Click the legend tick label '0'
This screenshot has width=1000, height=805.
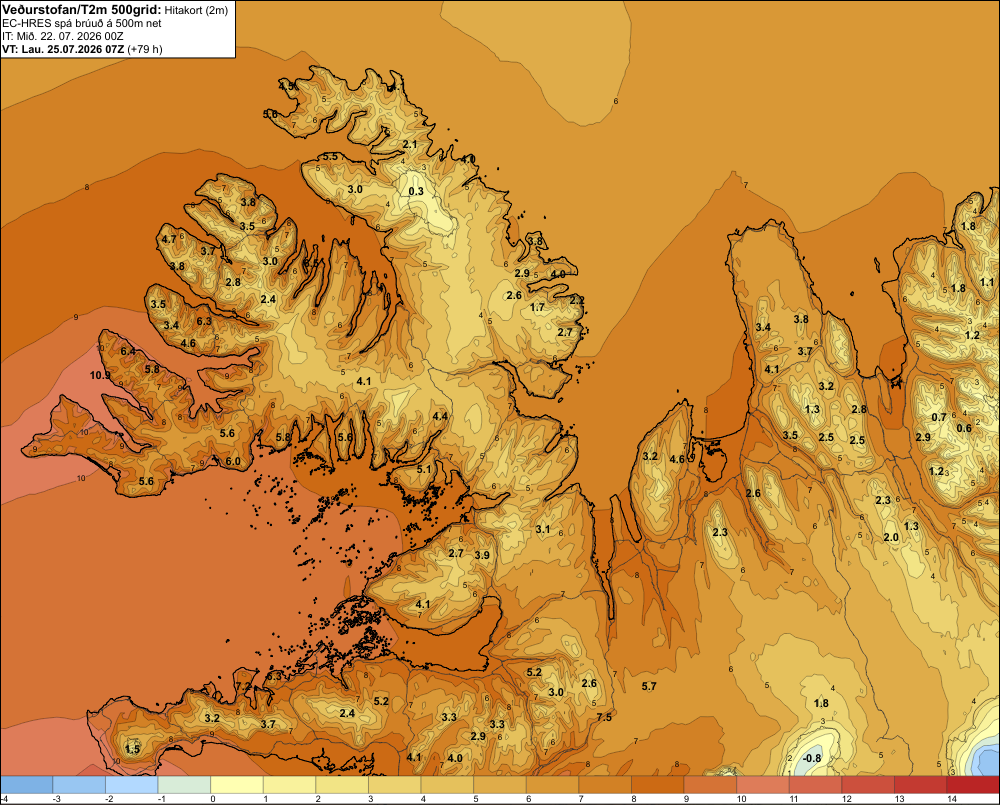pyautogui.click(x=213, y=799)
